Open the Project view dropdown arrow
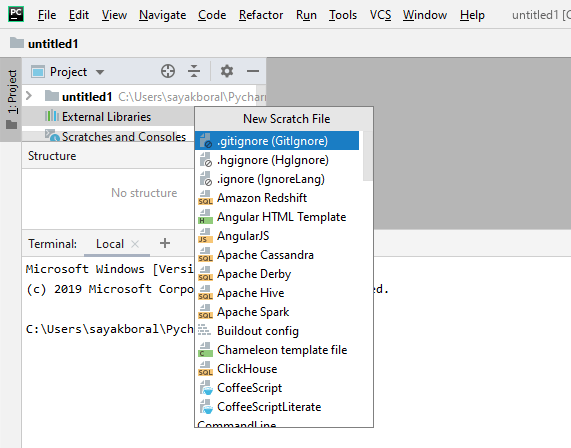This screenshot has height=448, width=571. point(100,72)
